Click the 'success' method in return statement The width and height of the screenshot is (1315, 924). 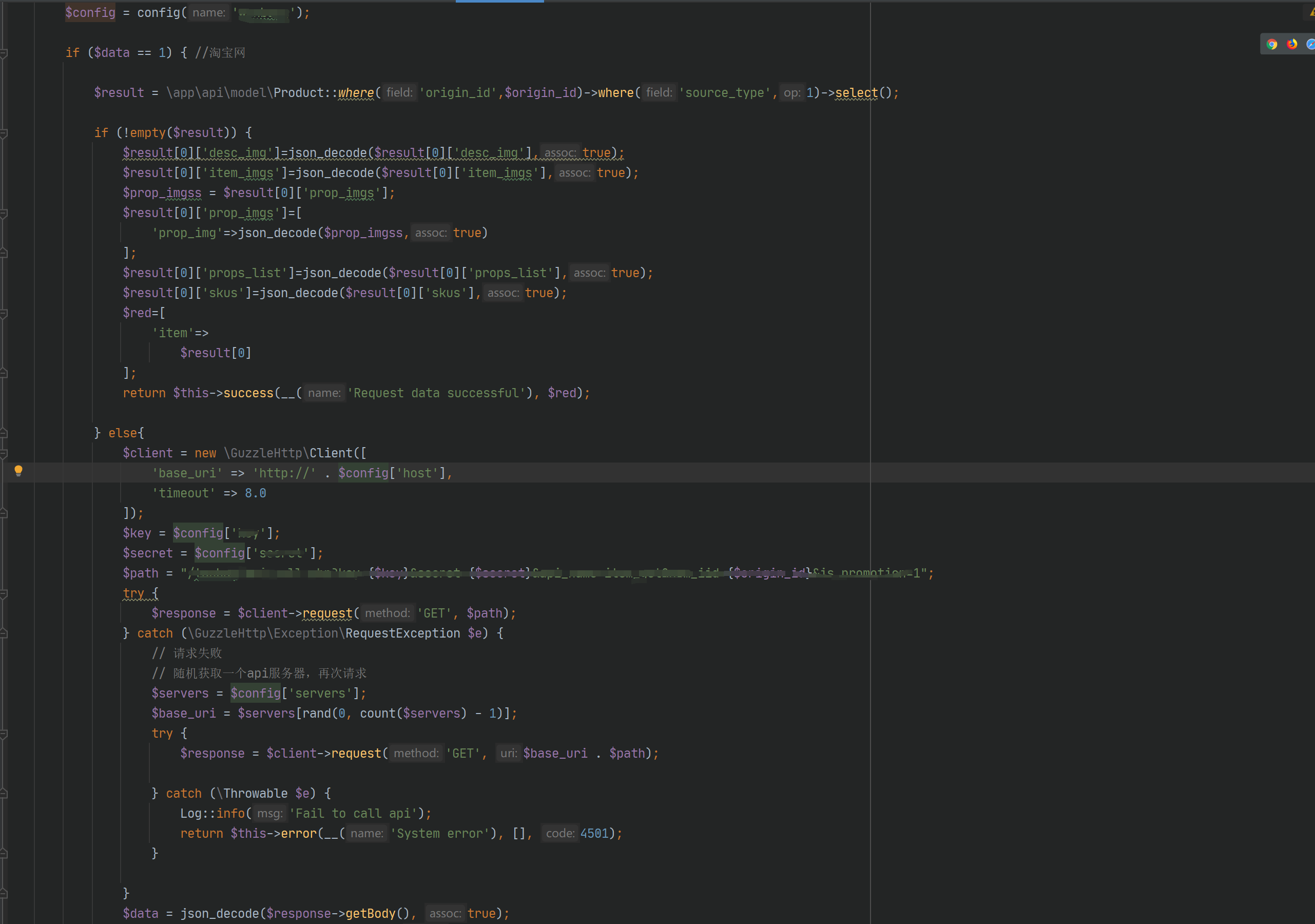248,393
